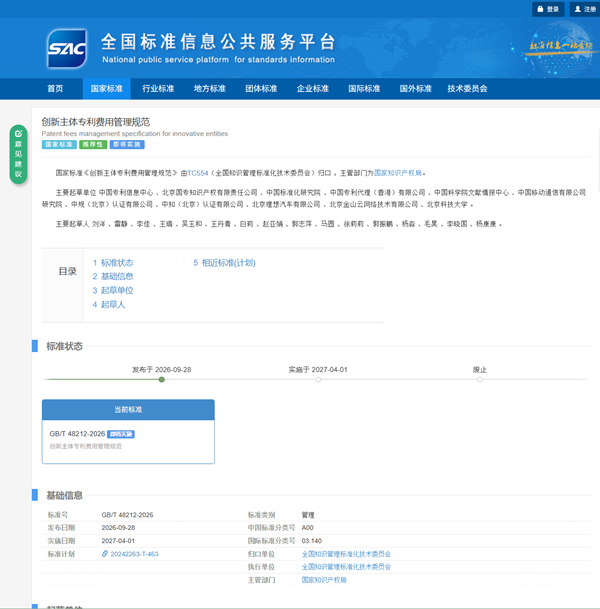Click the link icon beside 20242263-T-463

105,554
